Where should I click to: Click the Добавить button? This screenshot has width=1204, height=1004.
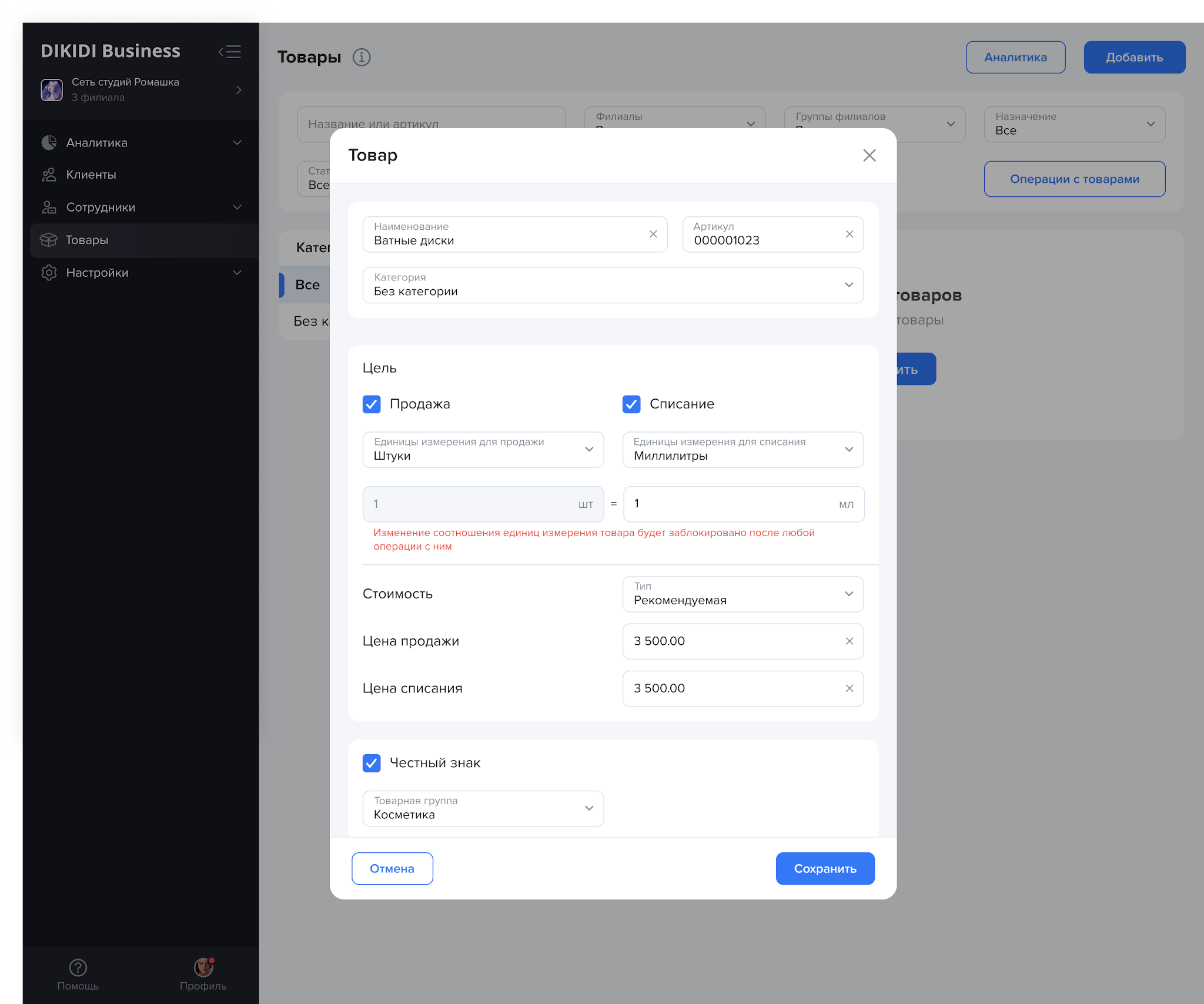[x=1135, y=57]
